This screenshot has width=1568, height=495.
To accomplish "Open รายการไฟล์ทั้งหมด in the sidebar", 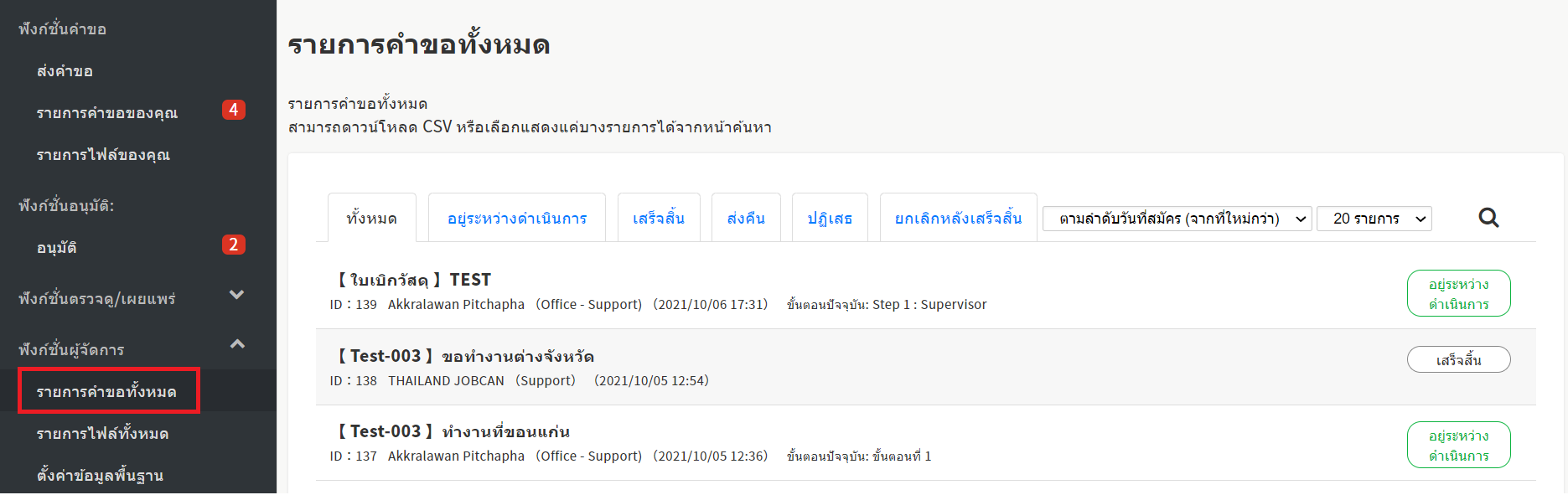I will tap(102, 434).
